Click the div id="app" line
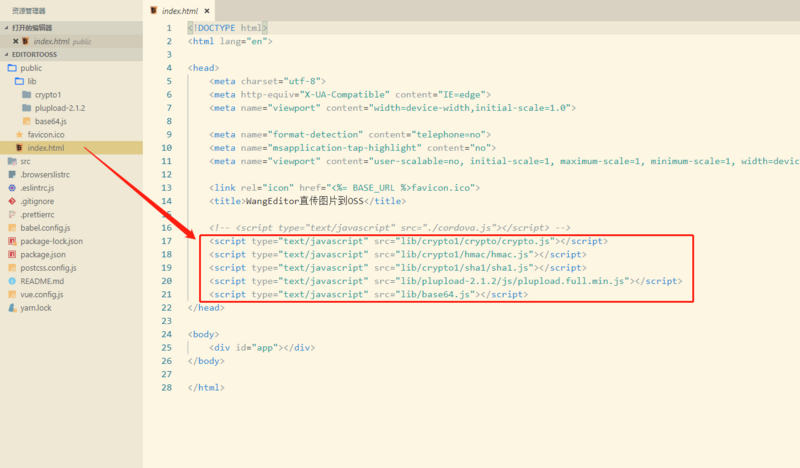800x468 pixels. click(262, 348)
